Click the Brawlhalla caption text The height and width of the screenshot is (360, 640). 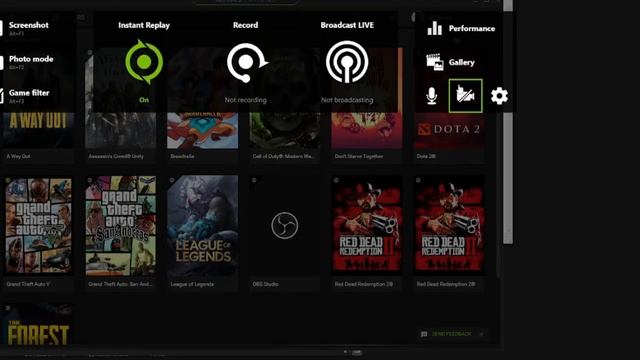tap(182, 156)
